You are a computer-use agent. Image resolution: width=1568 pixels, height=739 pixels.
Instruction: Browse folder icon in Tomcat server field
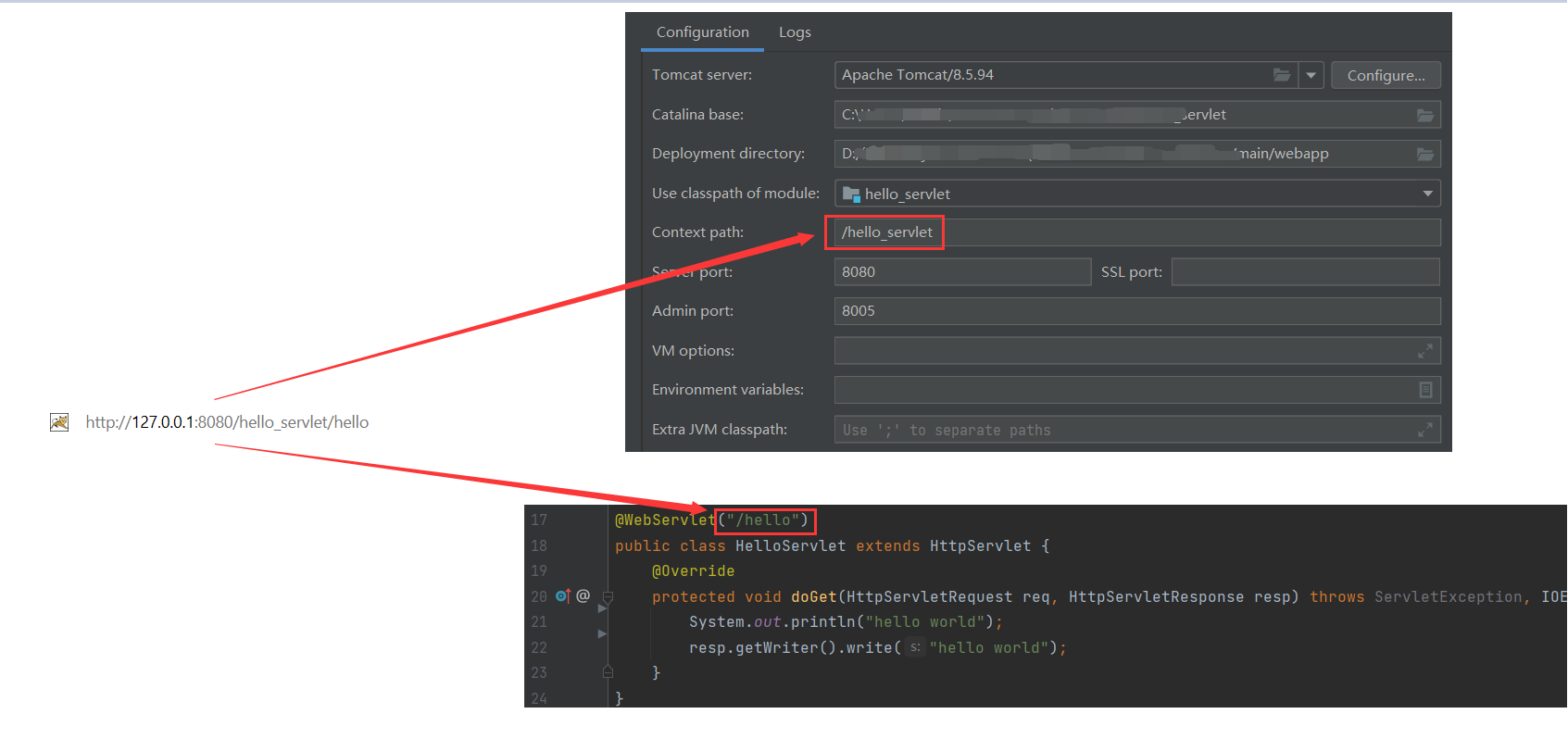coord(1282,75)
